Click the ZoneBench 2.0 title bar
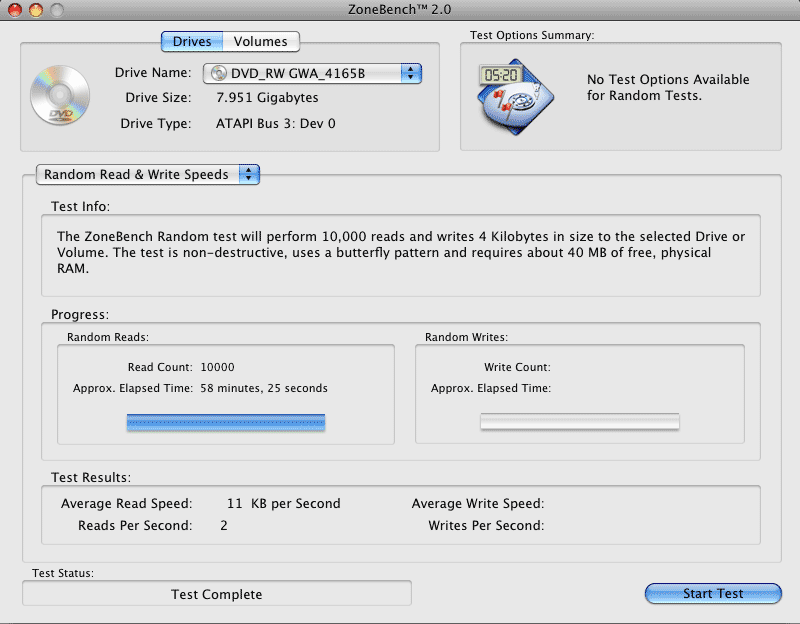 point(400,11)
